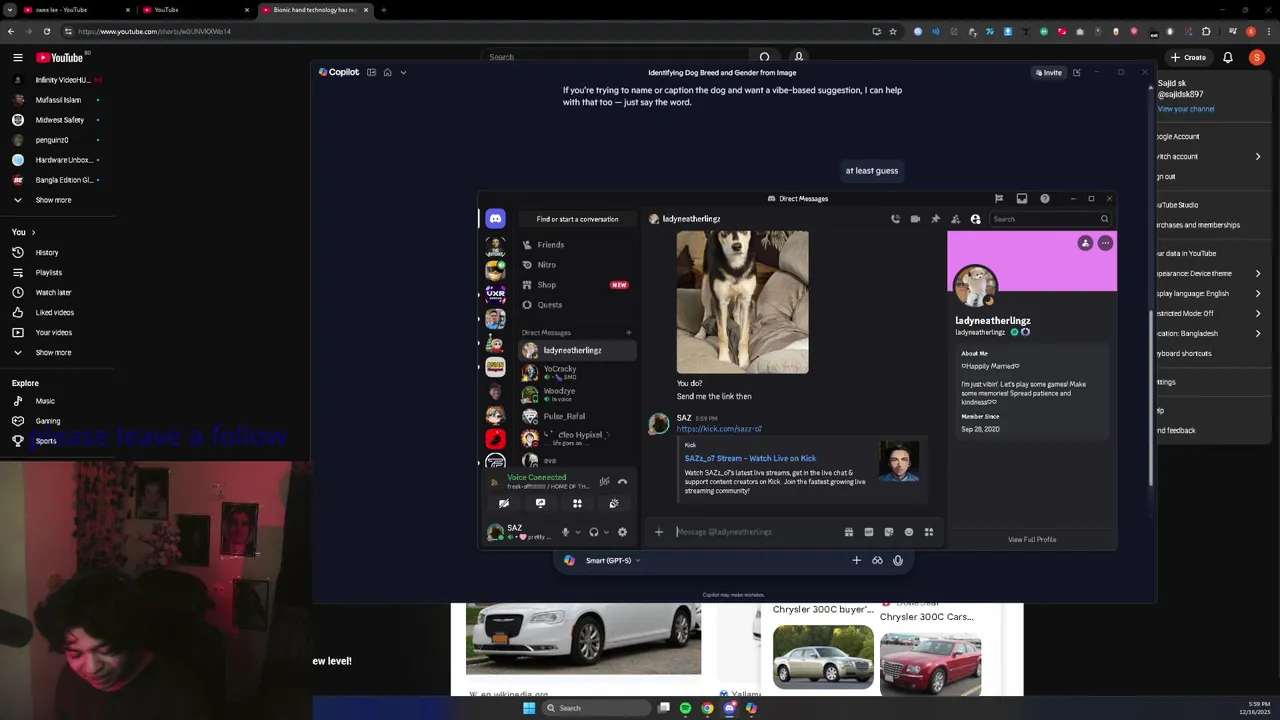
Task: Click Copilot plus attach icon
Action: [x=856, y=560]
